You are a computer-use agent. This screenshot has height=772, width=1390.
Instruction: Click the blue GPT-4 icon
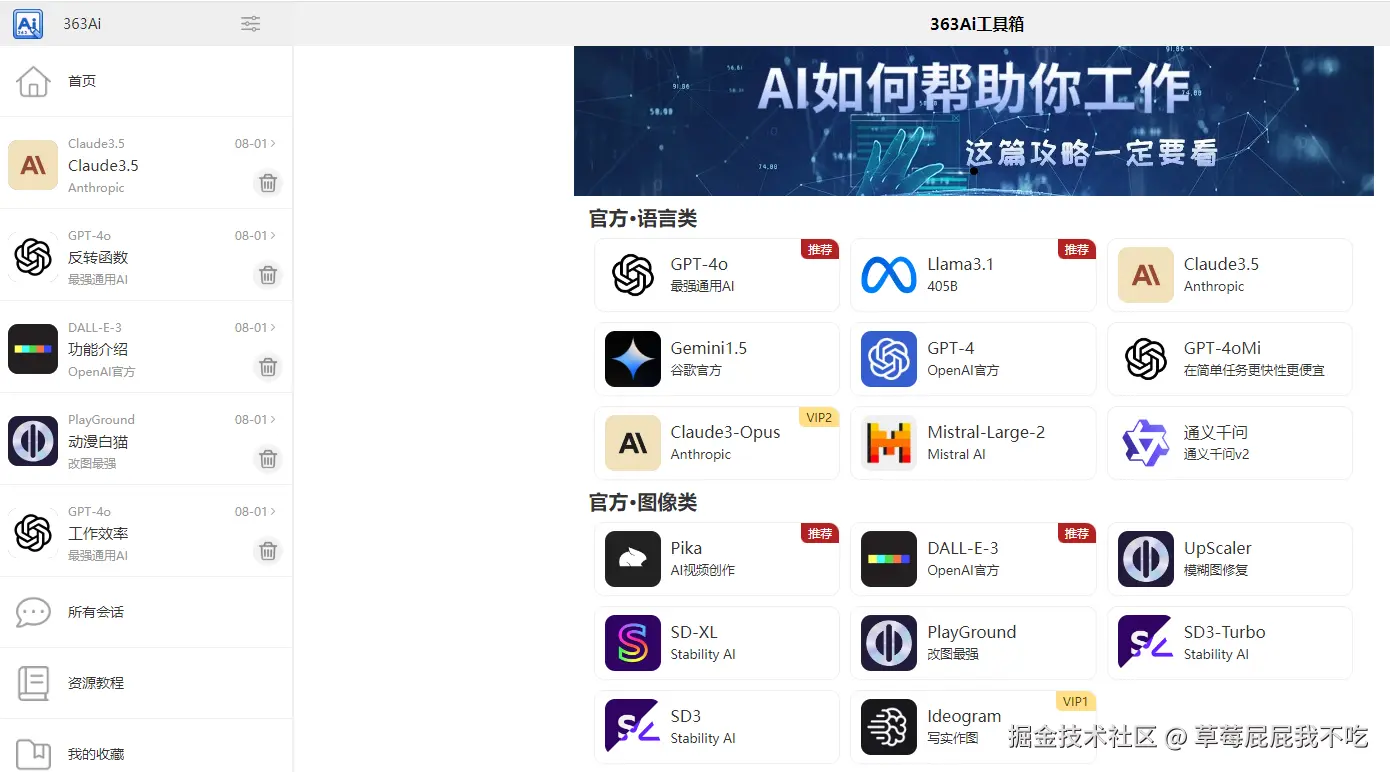click(x=889, y=359)
